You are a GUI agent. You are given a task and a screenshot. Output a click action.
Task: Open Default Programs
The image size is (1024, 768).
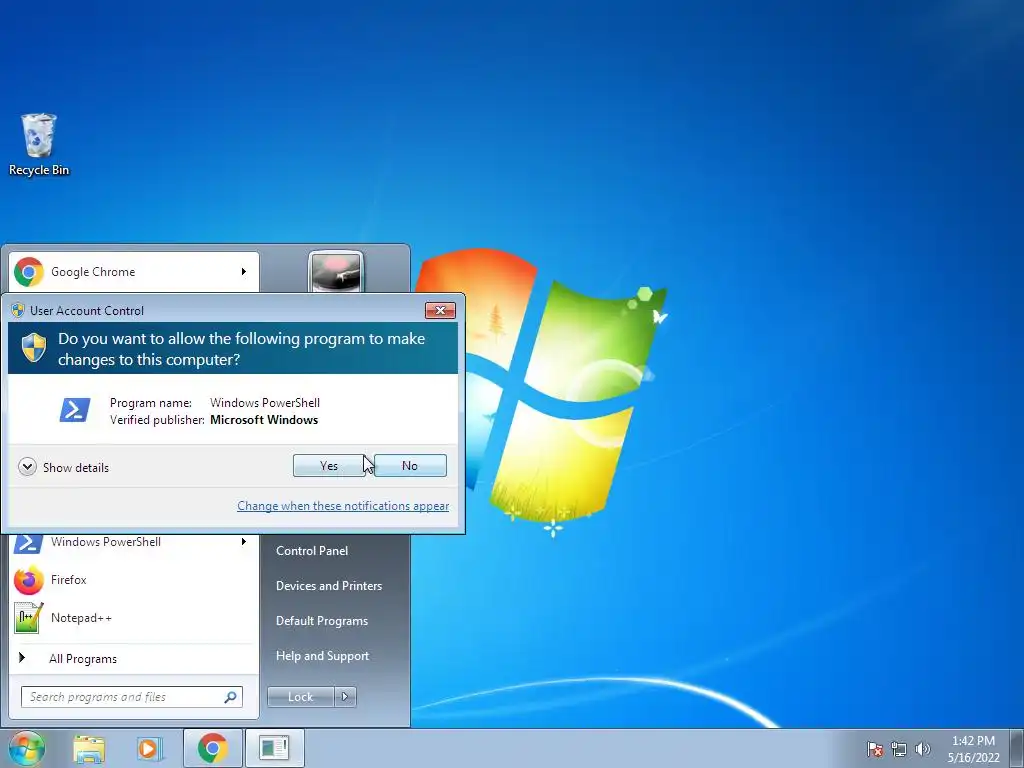click(x=322, y=621)
